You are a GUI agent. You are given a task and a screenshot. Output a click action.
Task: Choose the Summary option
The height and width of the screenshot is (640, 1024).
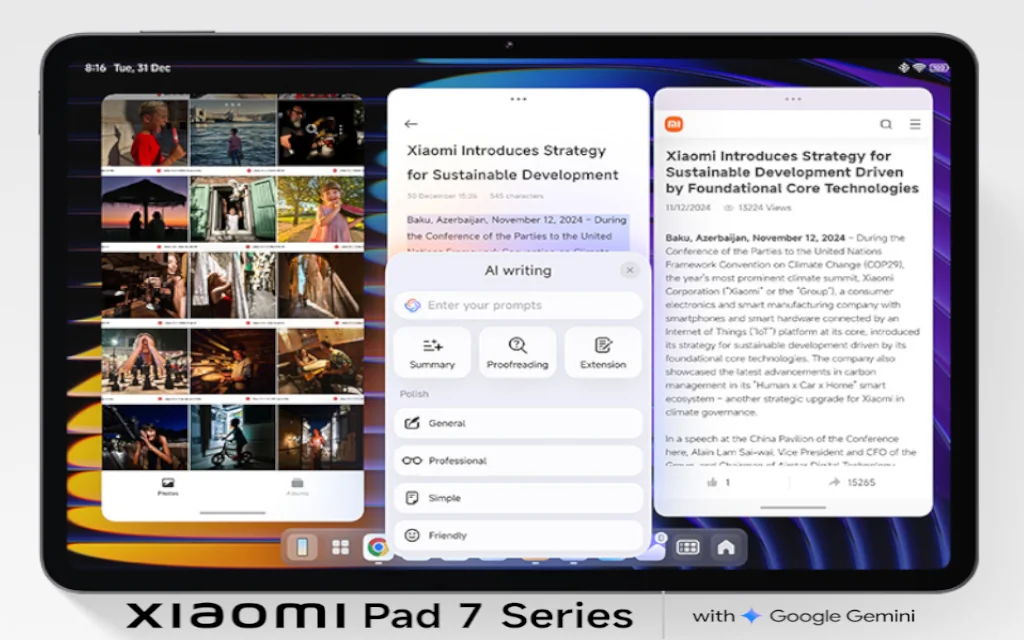[x=432, y=353]
